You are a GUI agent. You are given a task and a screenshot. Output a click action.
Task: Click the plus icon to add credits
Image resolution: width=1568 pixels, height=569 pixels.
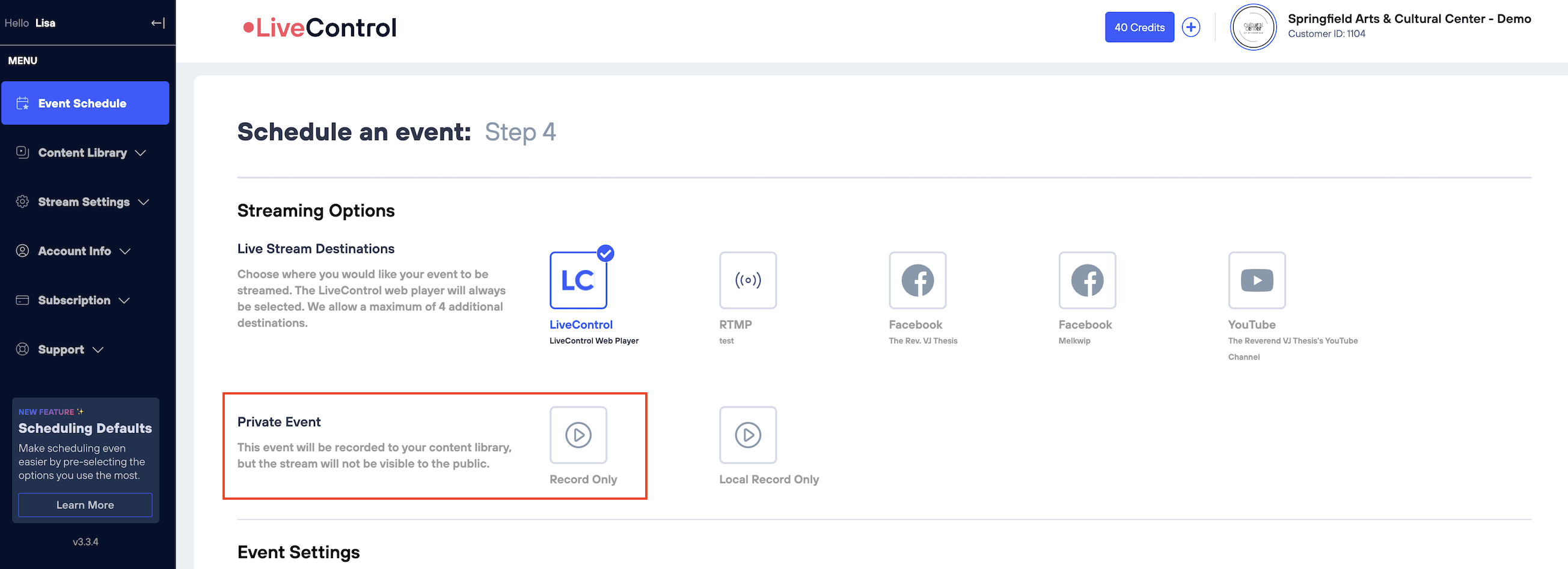click(x=1190, y=28)
